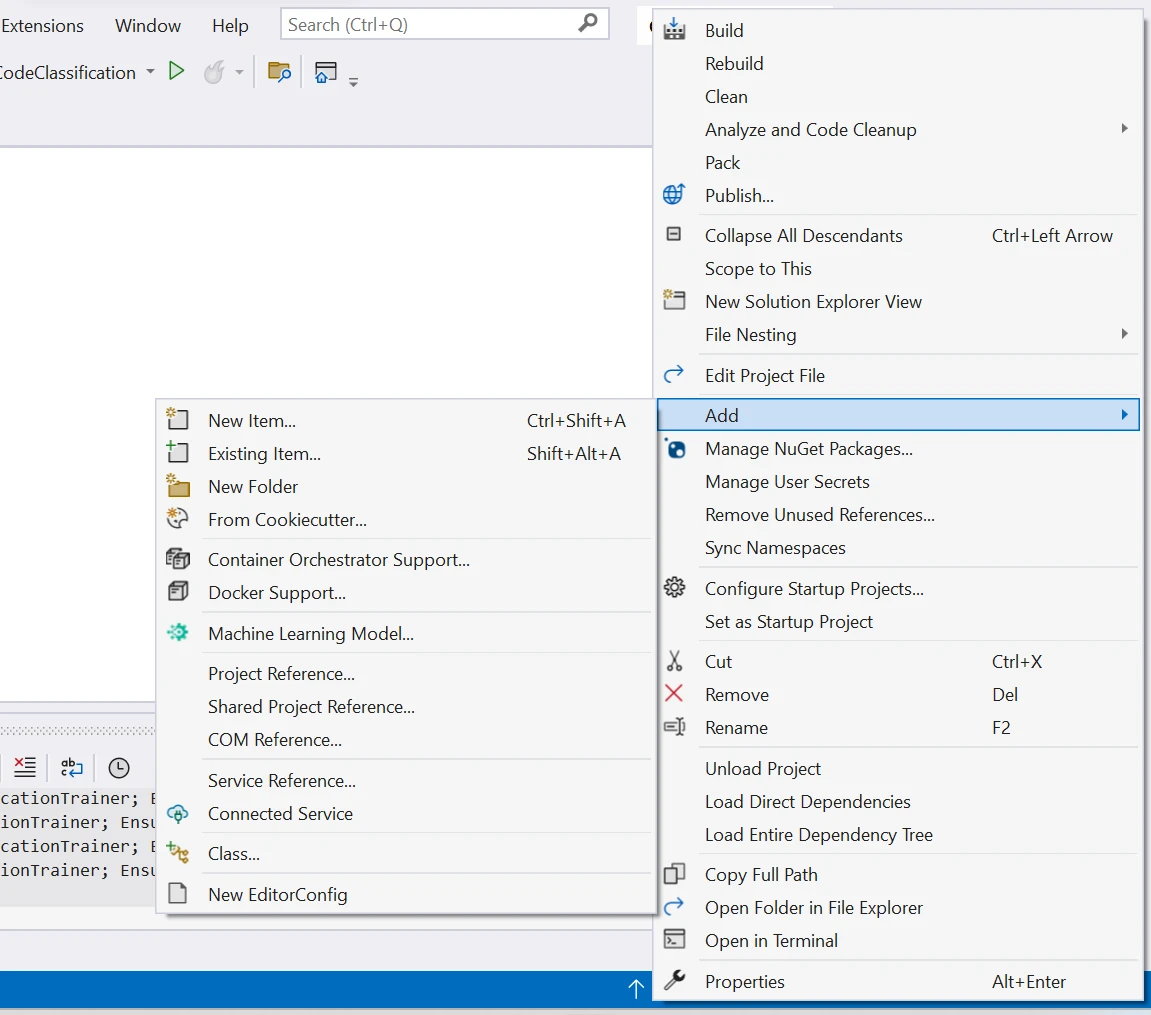Image resolution: width=1151 pixels, height=1015 pixels.
Task: Click the Hot Reload flame icon
Action: pos(213,72)
